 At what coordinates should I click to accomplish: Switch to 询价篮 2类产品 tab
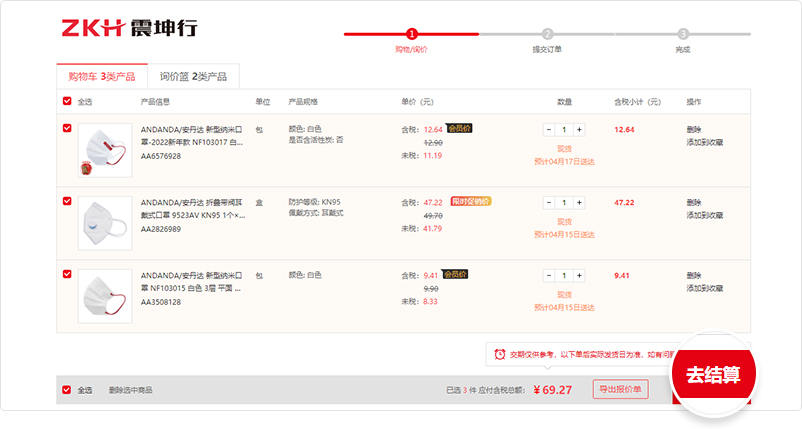coord(193,77)
